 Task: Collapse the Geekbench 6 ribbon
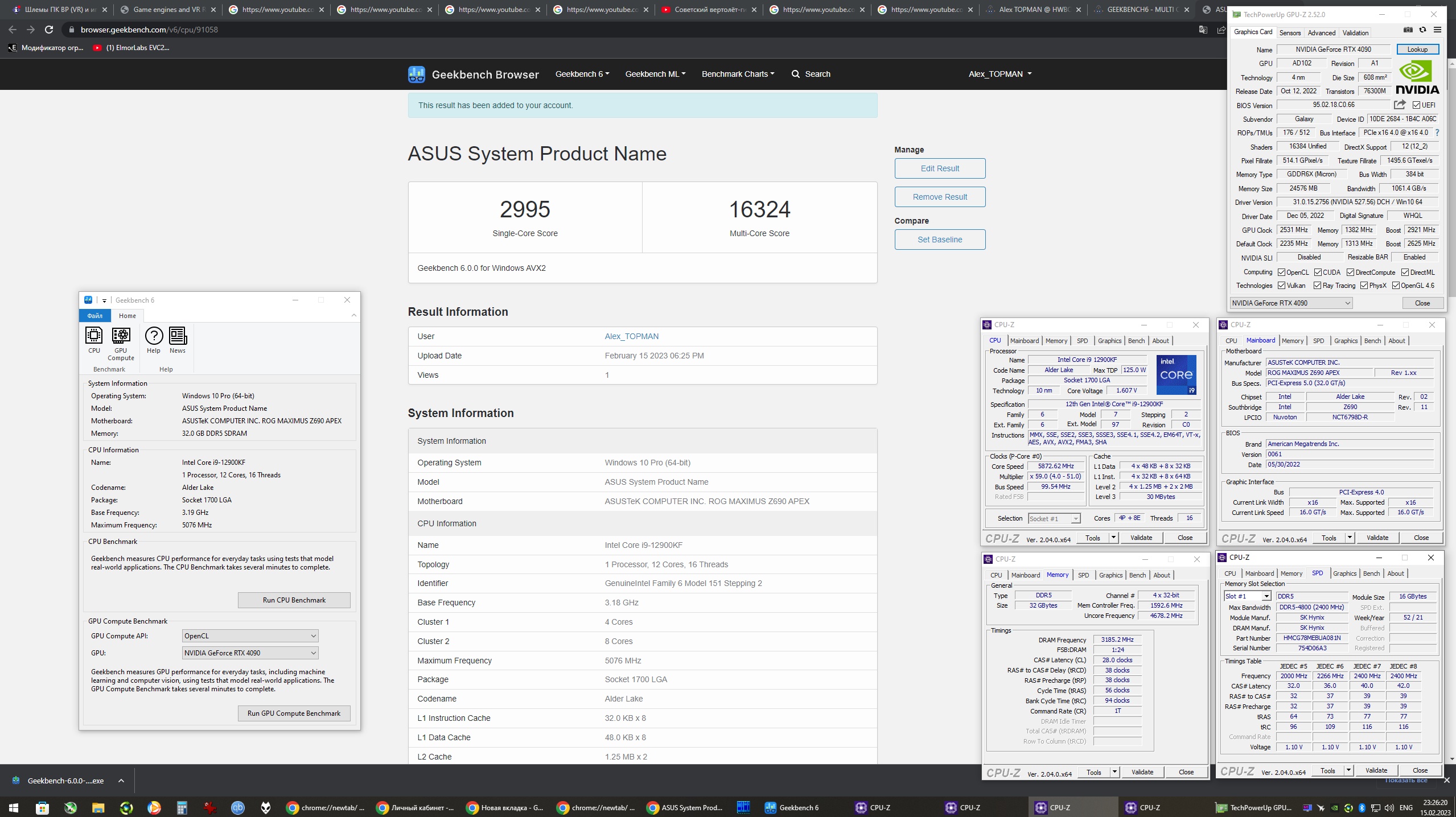(x=354, y=315)
